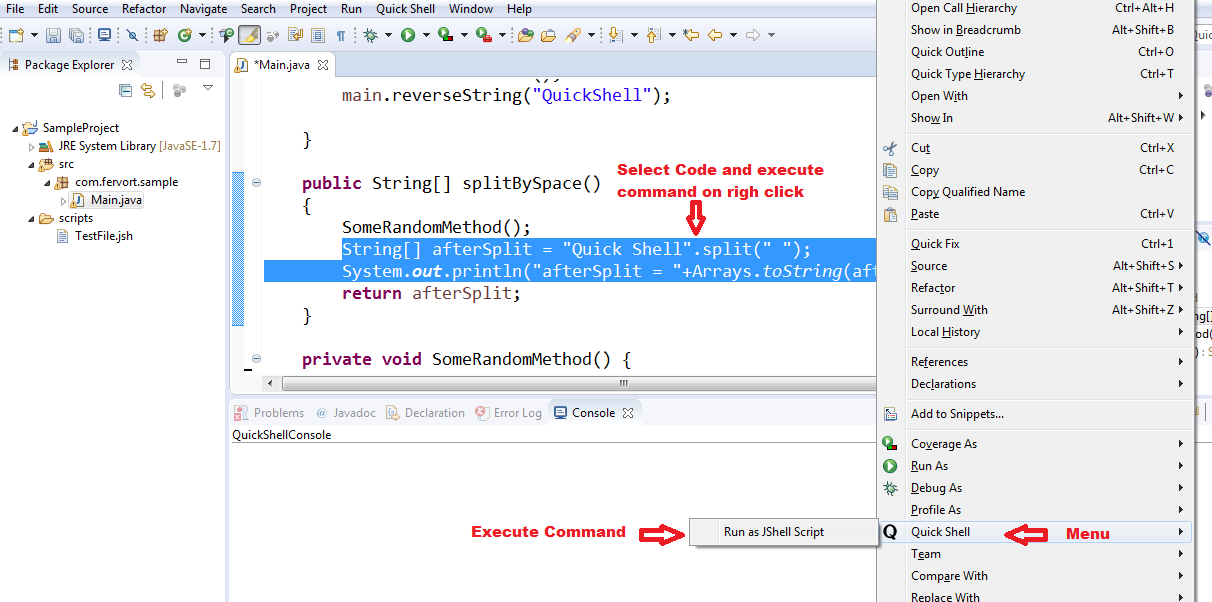Screen dimensions: 1212x602
Task: Close the Console tab
Action: click(628, 413)
